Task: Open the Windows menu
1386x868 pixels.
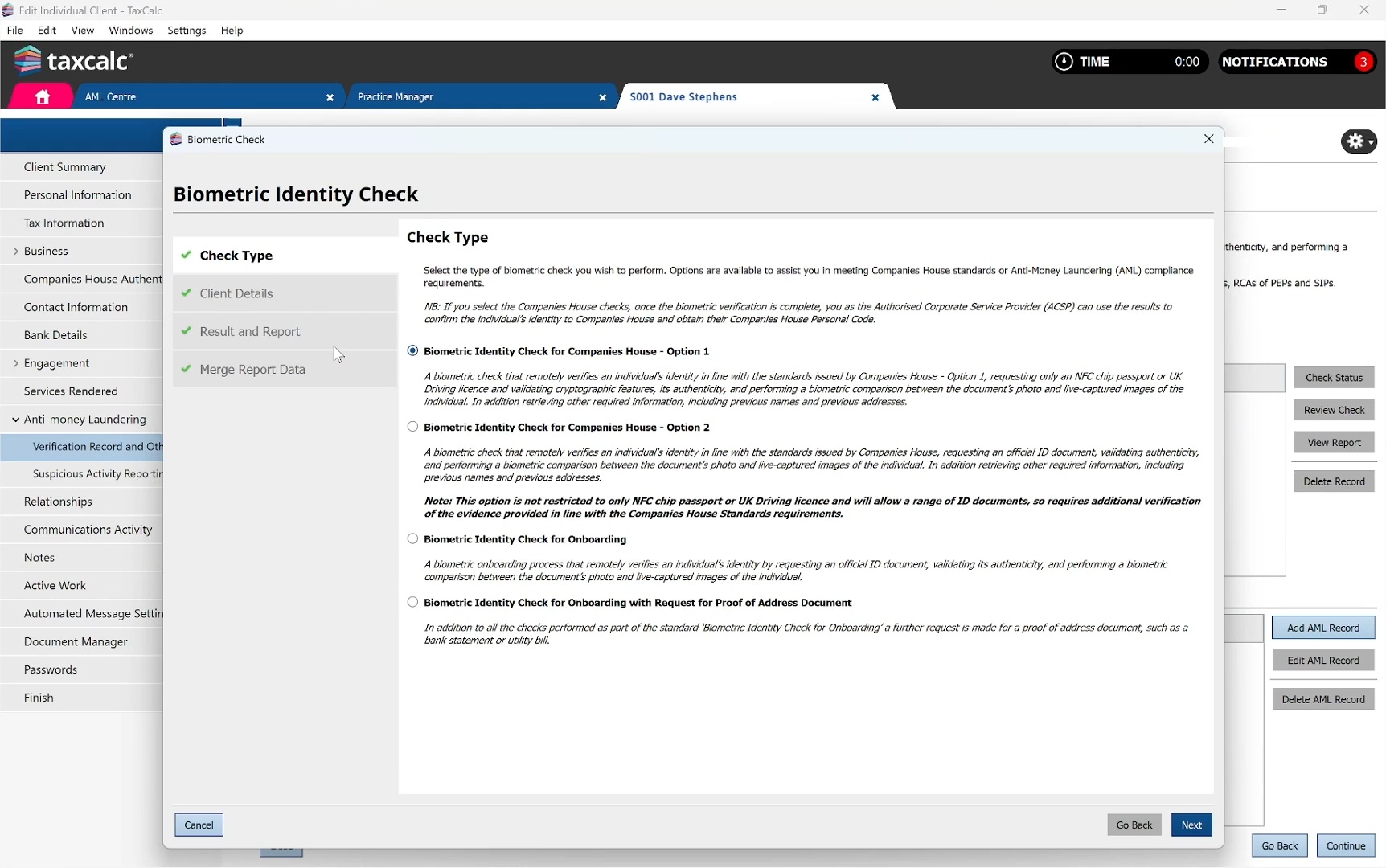Action: tap(131, 31)
